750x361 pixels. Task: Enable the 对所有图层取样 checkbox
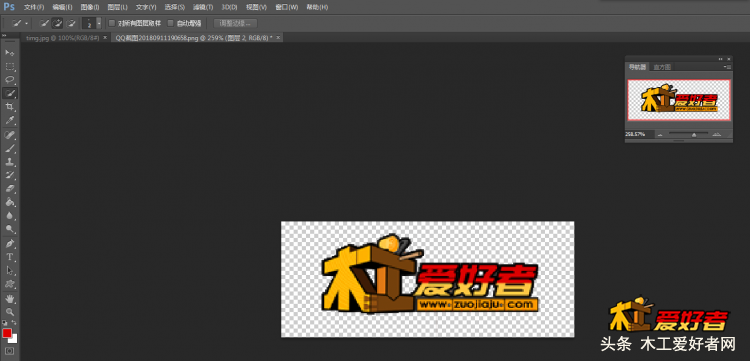[112, 23]
